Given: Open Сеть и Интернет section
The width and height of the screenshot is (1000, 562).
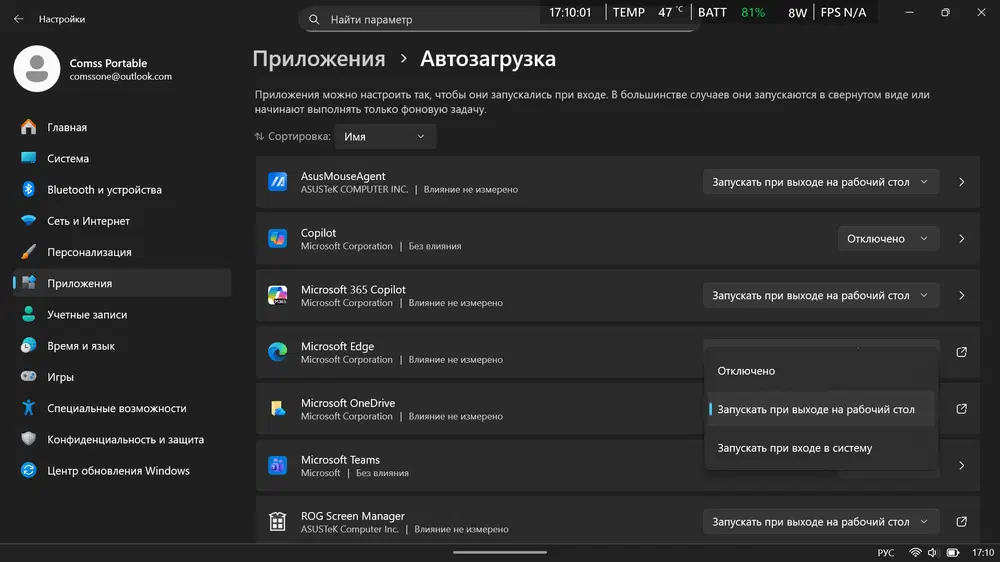Looking at the screenshot, I should coord(122,221).
